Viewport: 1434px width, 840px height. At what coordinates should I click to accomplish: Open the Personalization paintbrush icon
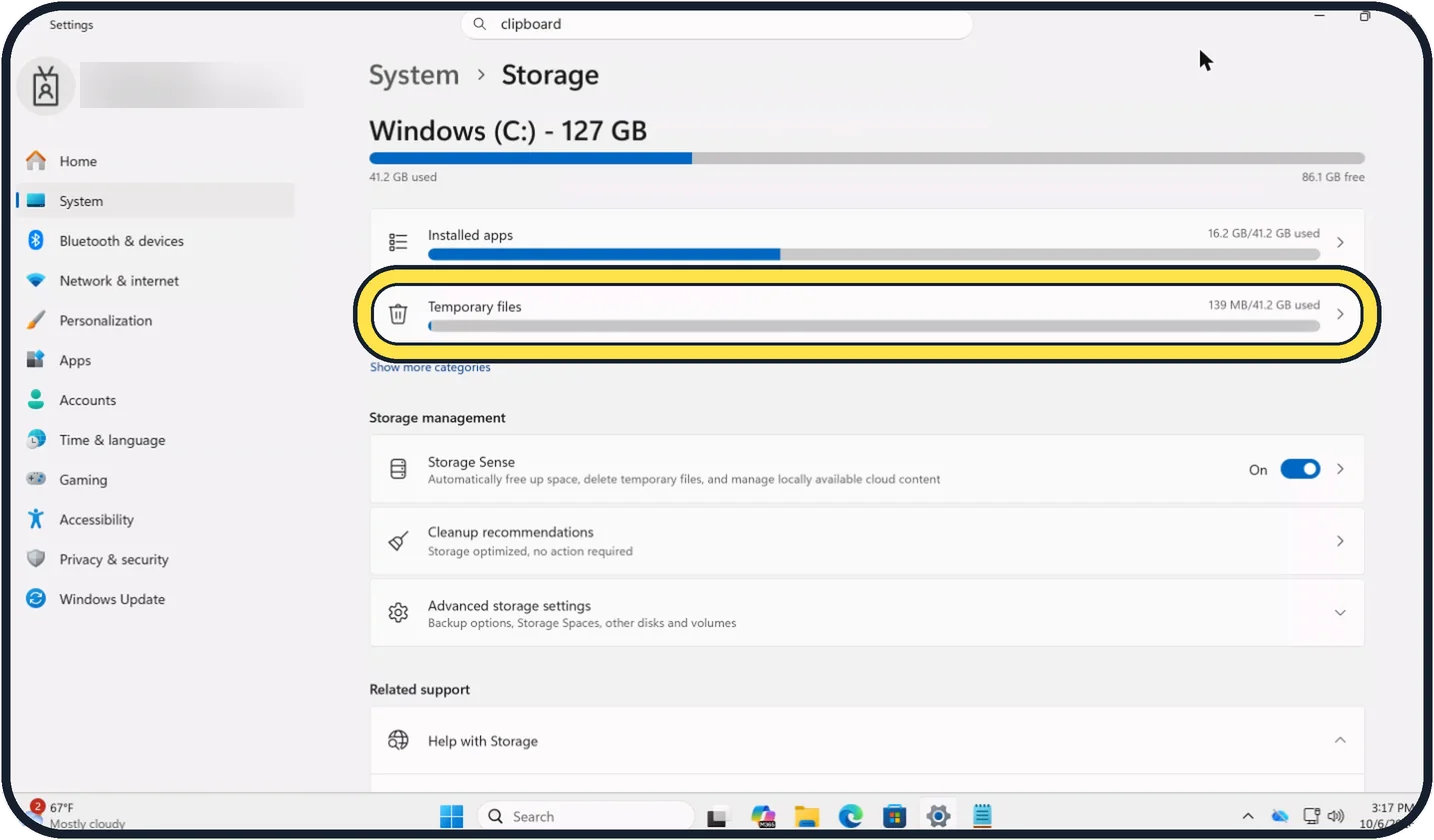pyautogui.click(x=36, y=321)
